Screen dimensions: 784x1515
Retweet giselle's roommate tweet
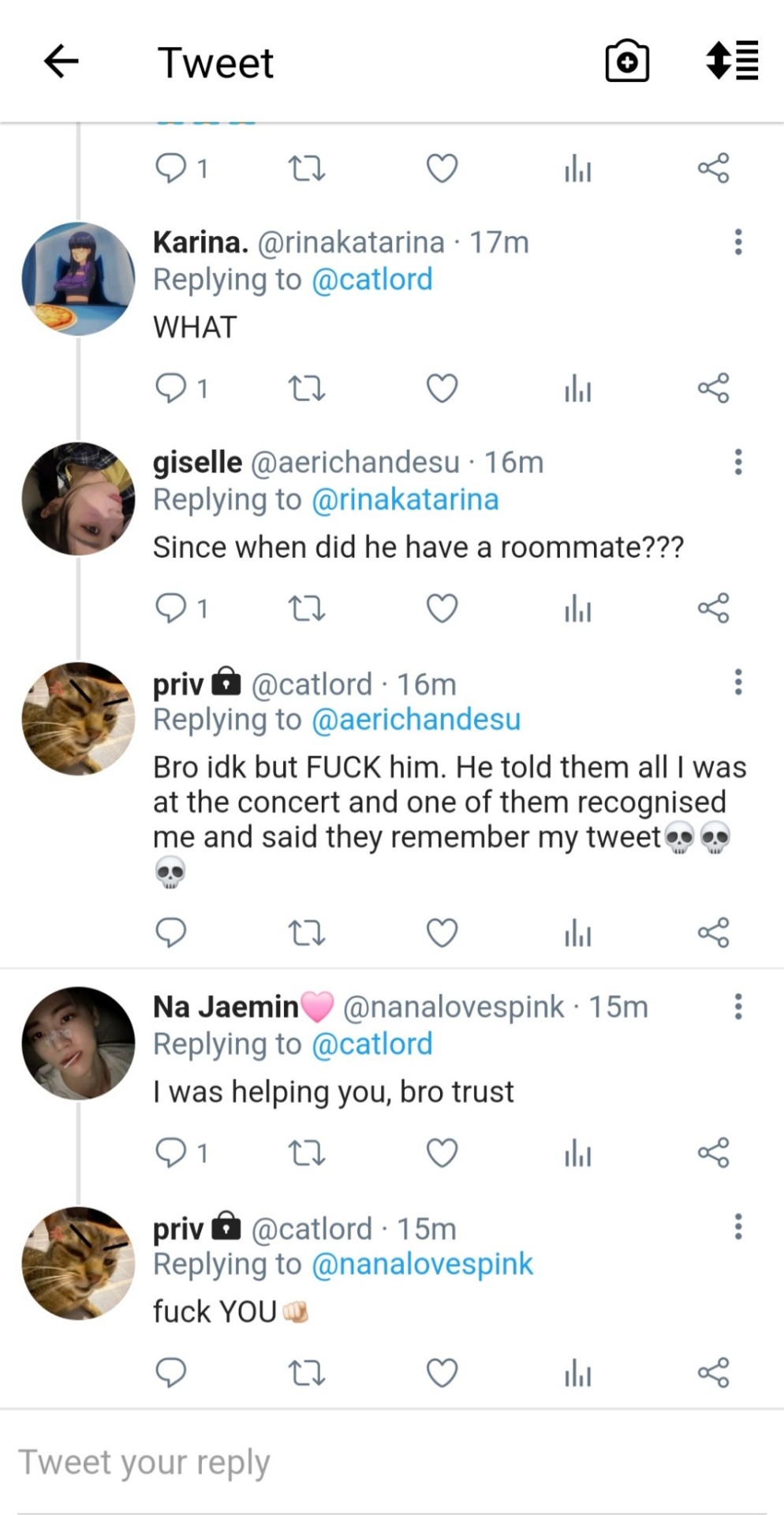(x=306, y=608)
